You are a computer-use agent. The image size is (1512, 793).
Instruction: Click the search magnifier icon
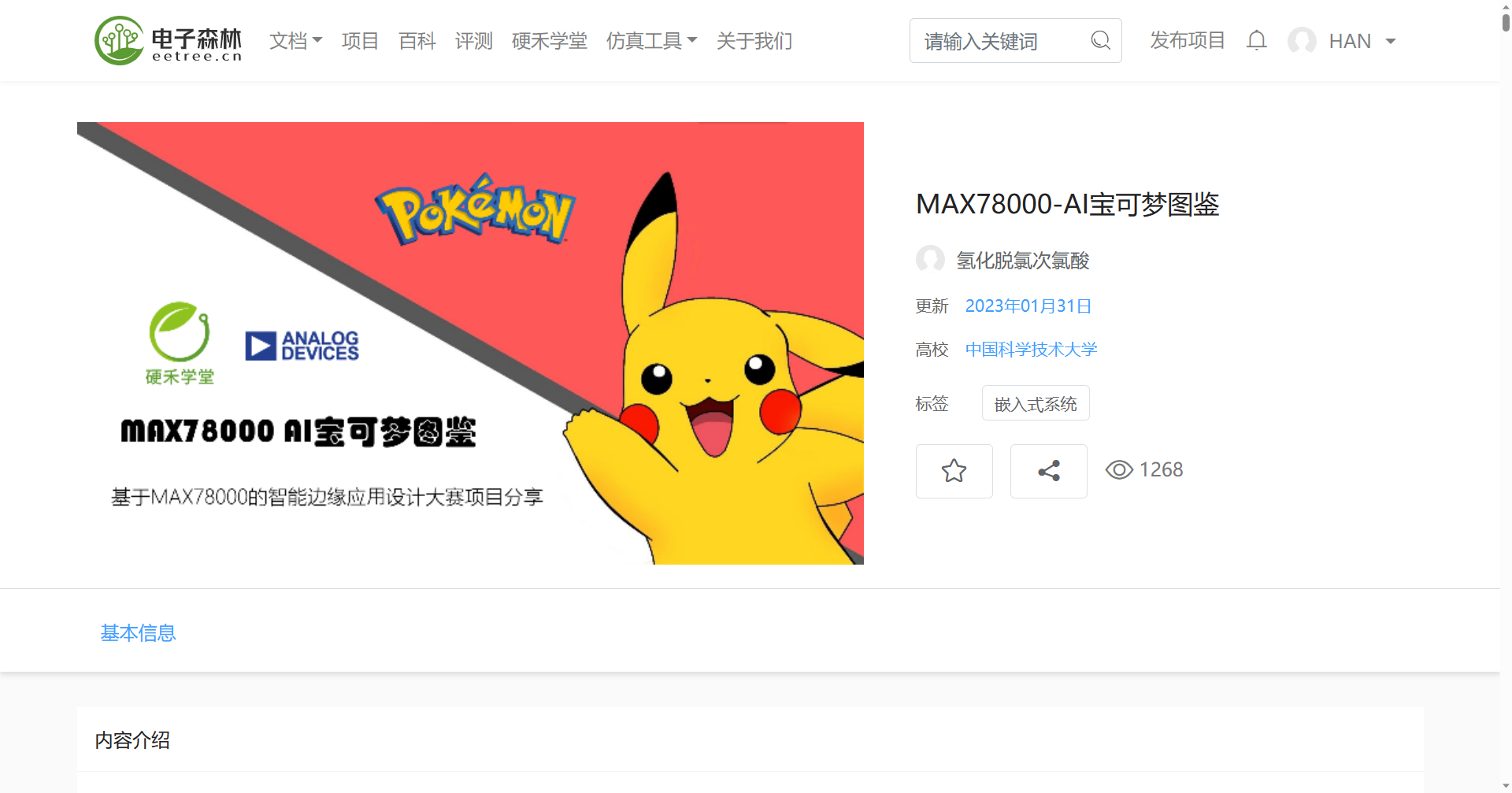(x=1100, y=40)
